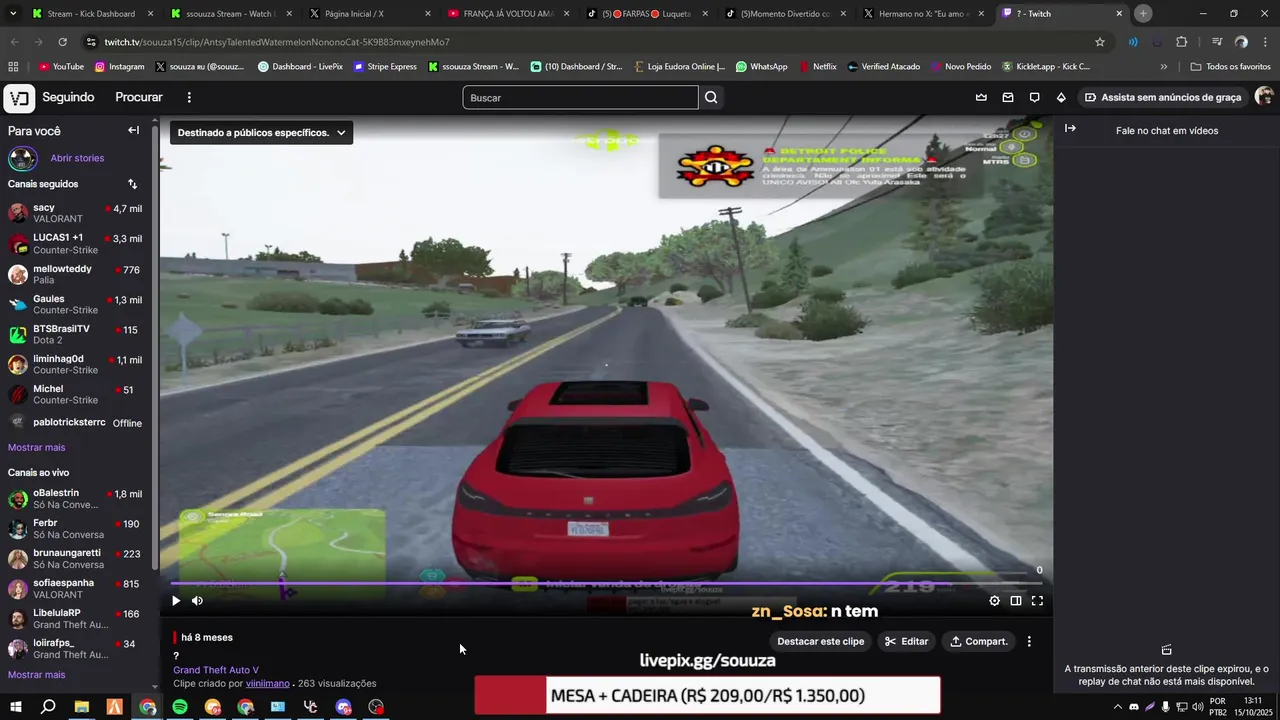Screen dimensions: 1280x720
Task: Play the clip
Action: pos(176,601)
